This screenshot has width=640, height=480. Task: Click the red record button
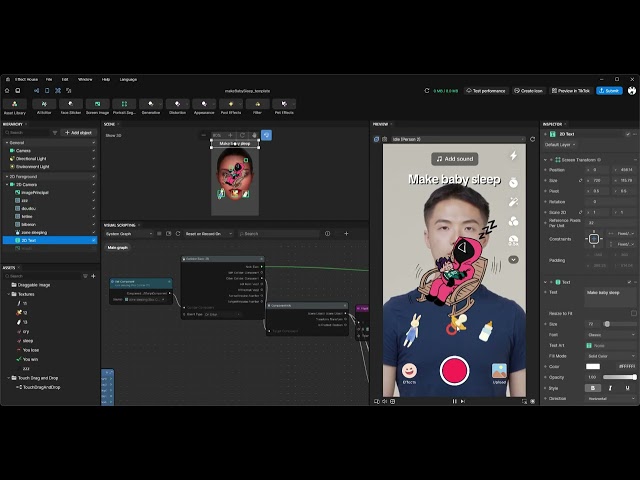pyautogui.click(x=454, y=371)
